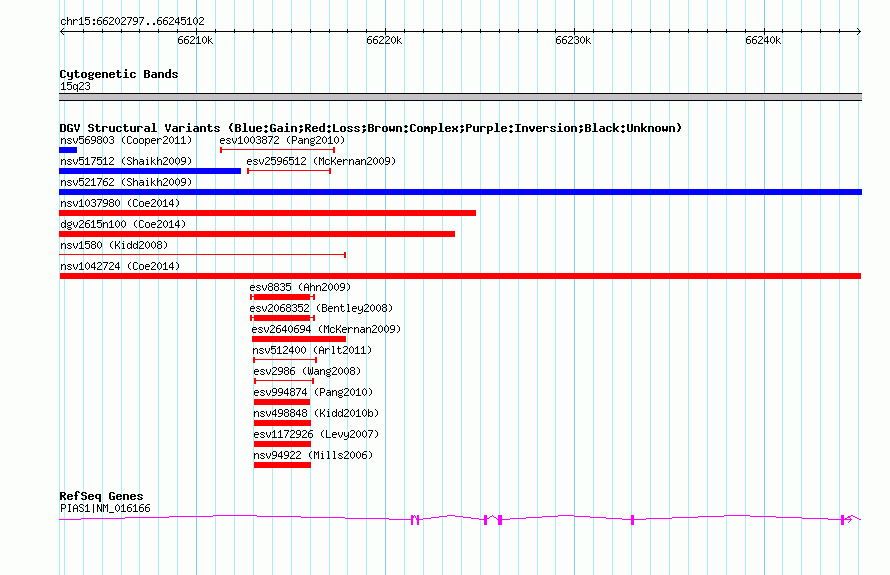This screenshot has height=575, width=890.
Task: Click the nsv569803 (Cooper2011) variant label
Action: (126, 140)
